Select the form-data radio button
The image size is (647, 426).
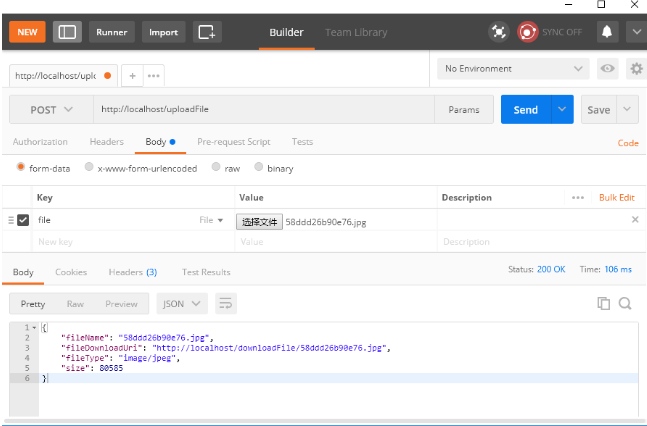(x=20, y=167)
